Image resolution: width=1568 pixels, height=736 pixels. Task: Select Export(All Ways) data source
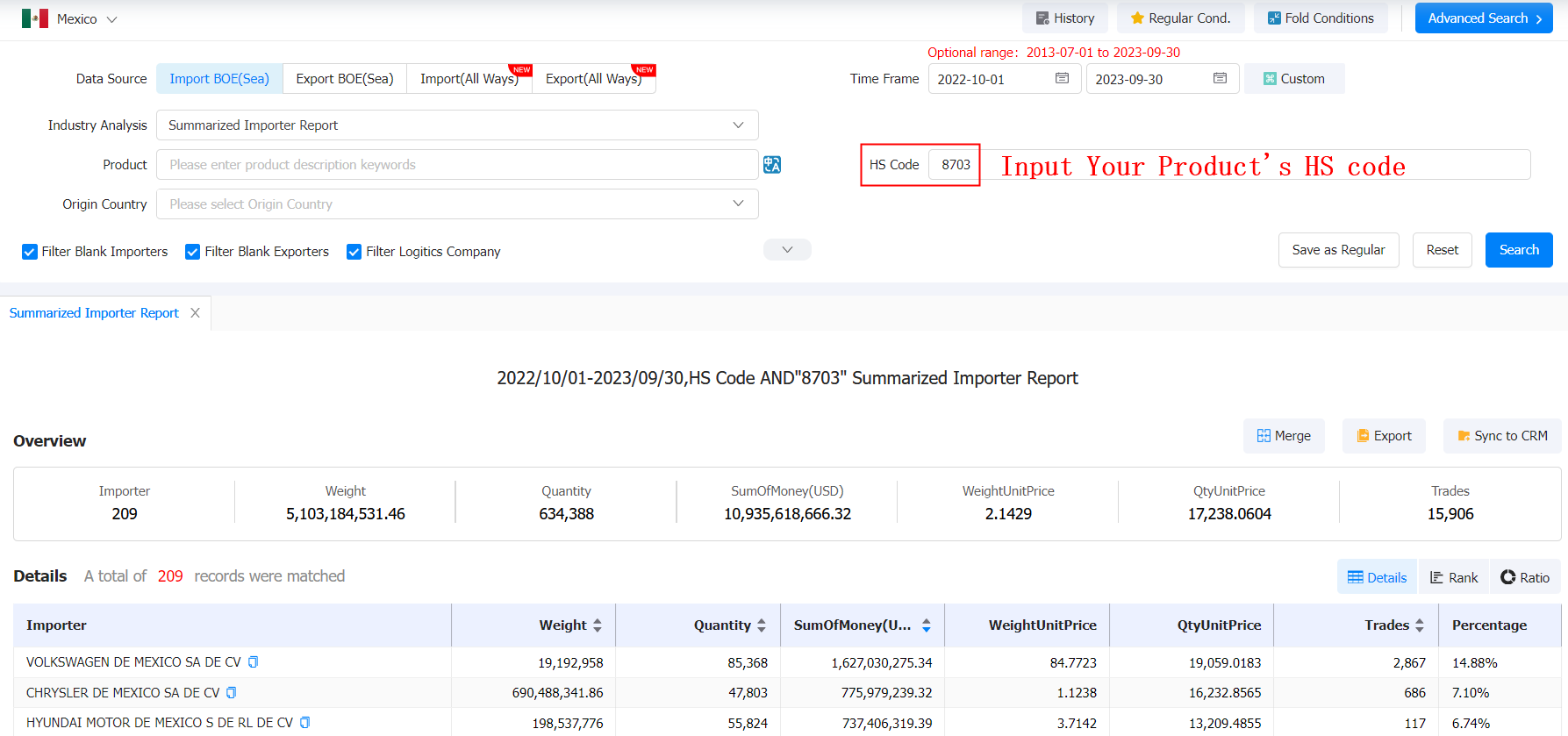(594, 79)
